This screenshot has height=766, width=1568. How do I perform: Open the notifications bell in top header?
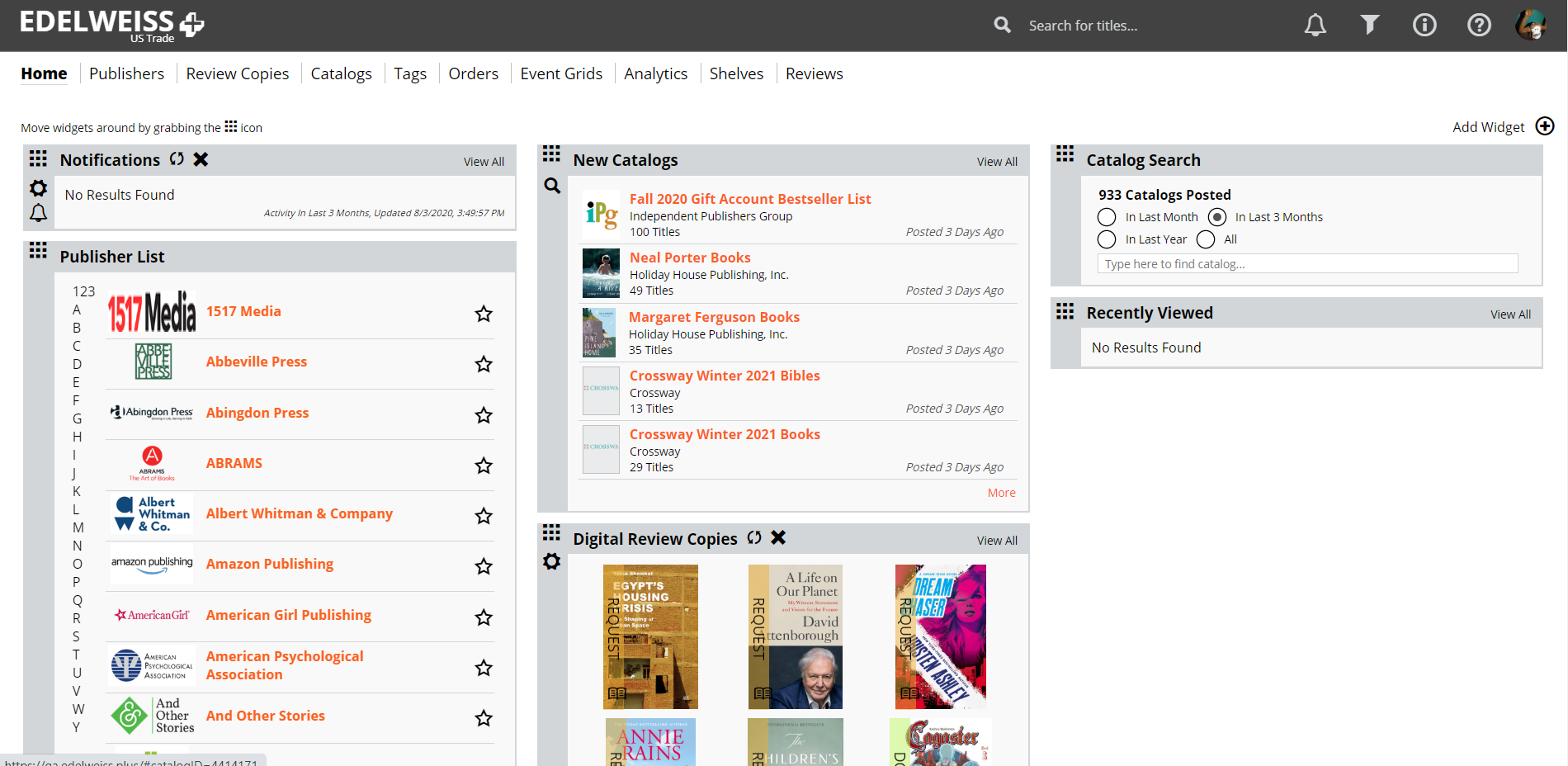pyautogui.click(x=1315, y=26)
